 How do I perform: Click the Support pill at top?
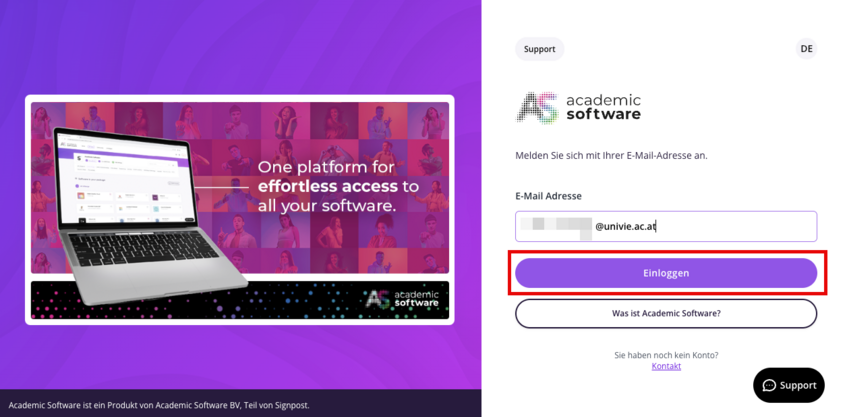539,49
